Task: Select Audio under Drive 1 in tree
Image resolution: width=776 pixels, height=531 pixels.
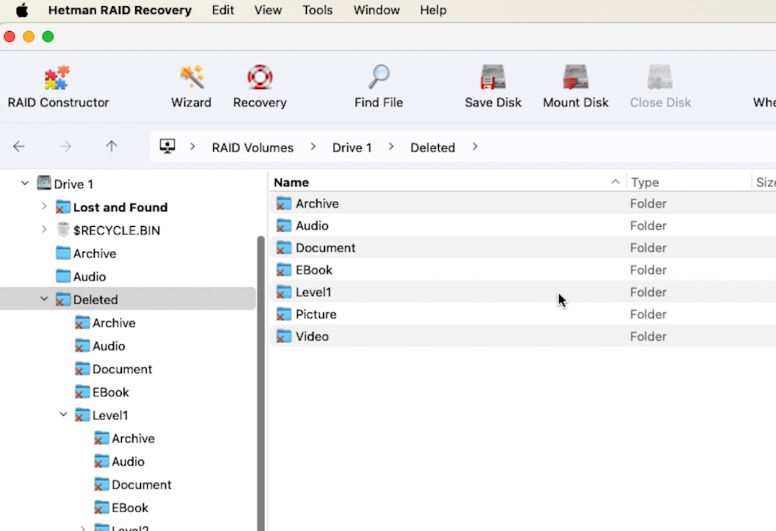Action: pyautogui.click(x=89, y=277)
